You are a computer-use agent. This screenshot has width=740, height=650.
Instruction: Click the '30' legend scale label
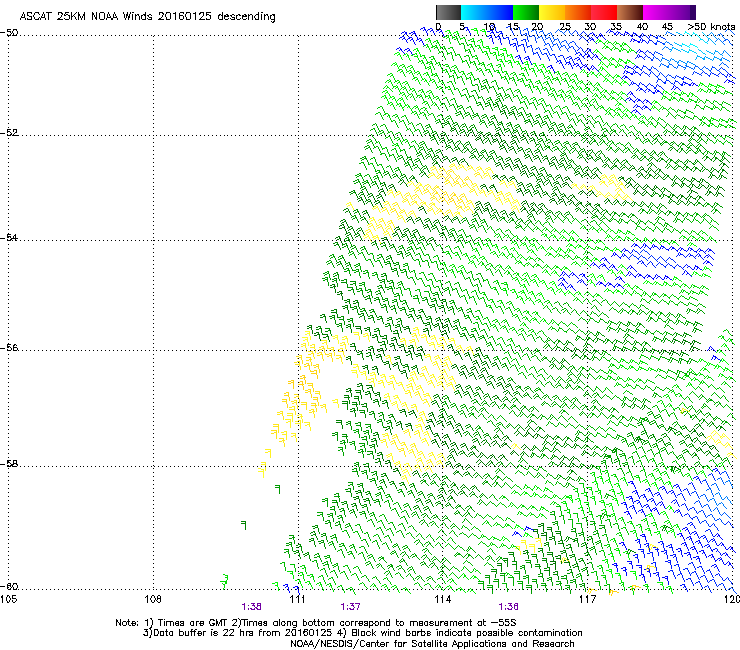coord(590,27)
